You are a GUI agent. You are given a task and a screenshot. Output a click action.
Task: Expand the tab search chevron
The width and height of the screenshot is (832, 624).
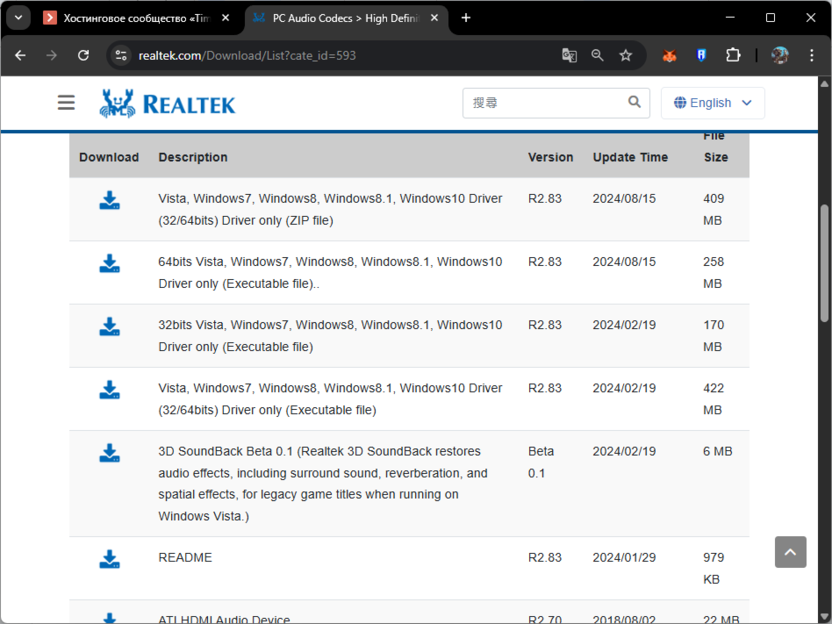click(18, 18)
